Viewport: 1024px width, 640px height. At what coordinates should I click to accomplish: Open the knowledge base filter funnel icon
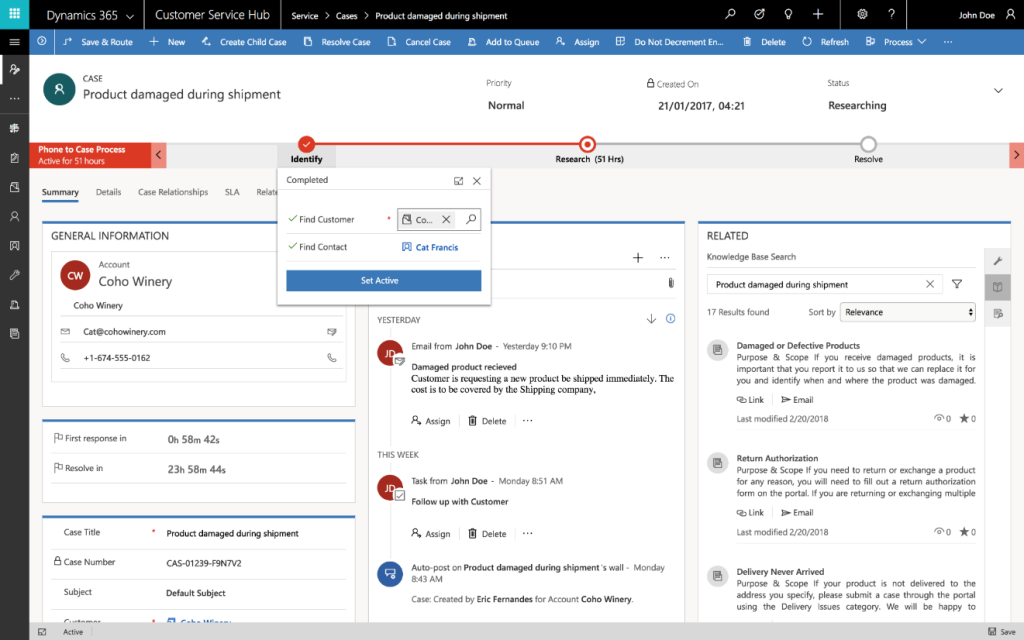[957, 284]
